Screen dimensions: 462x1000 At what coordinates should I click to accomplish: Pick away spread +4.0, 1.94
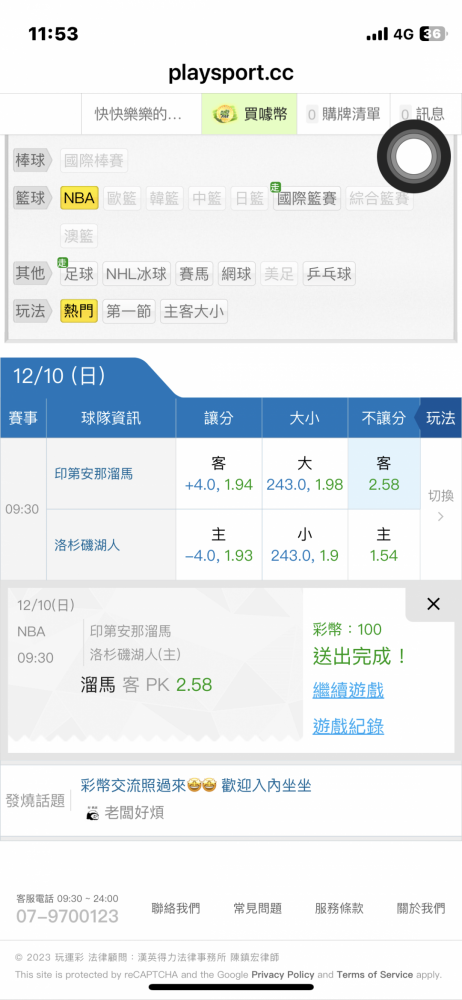219,473
